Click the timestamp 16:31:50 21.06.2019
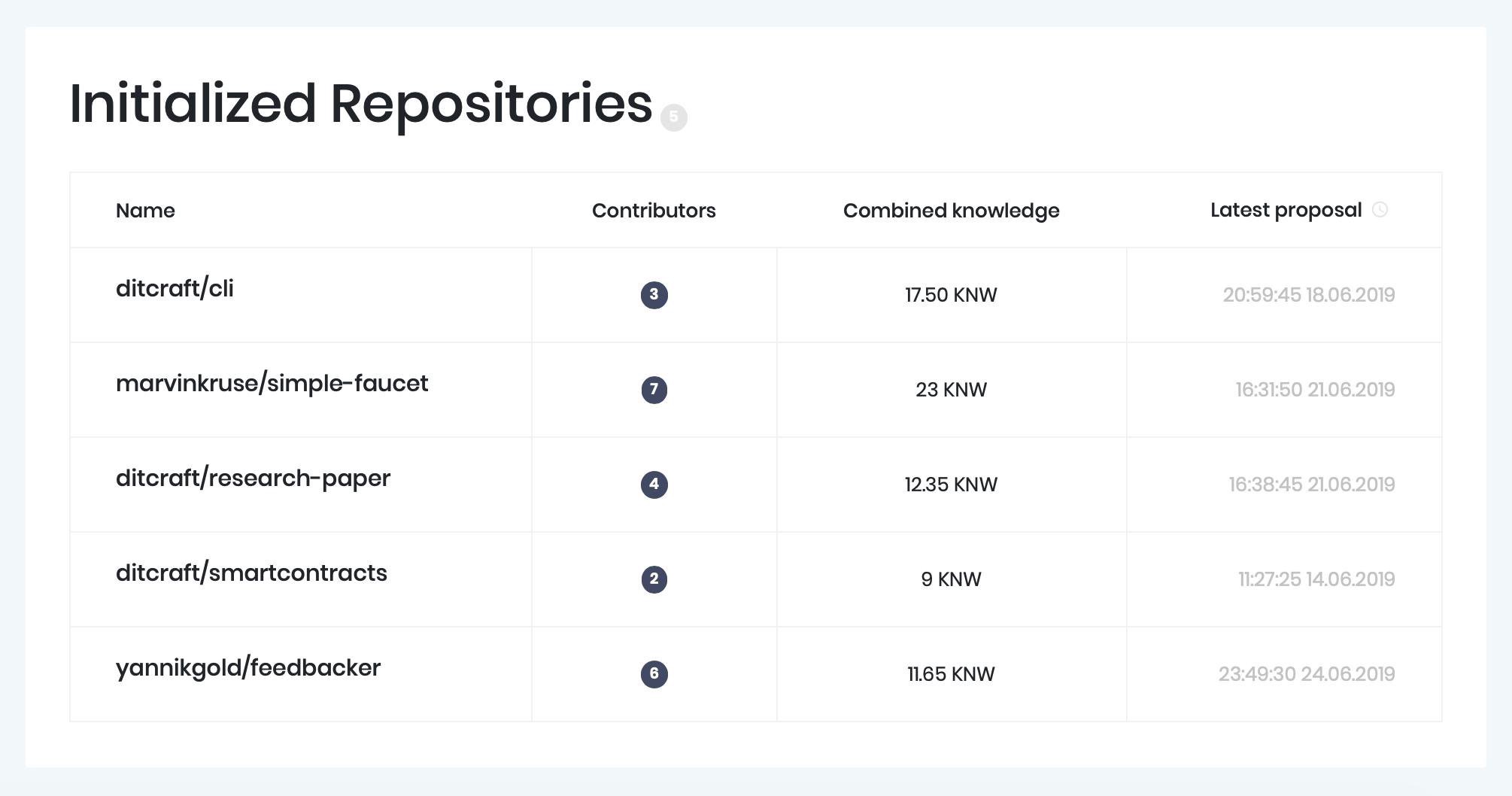The width and height of the screenshot is (1512, 796). click(1315, 390)
